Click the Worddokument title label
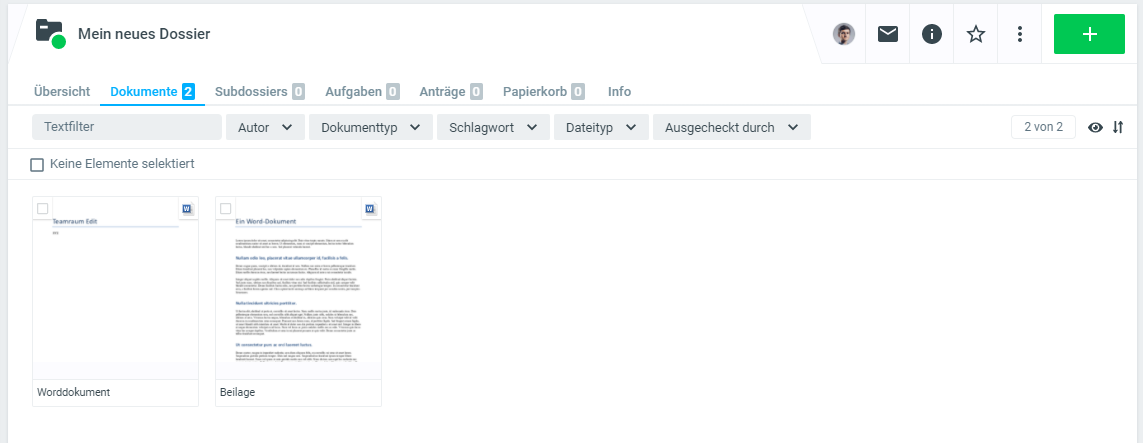The width and height of the screenshot is (1143, 443). [73, 392]
